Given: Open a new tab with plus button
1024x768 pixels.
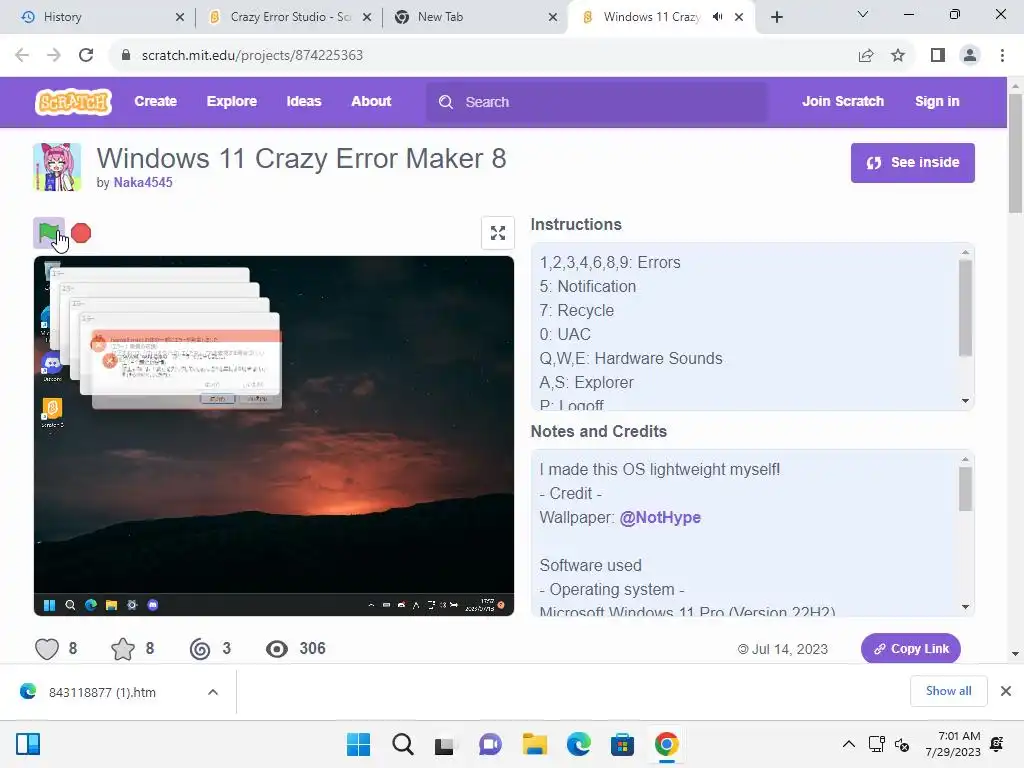Looking at the screenshot, I should 776,17.
